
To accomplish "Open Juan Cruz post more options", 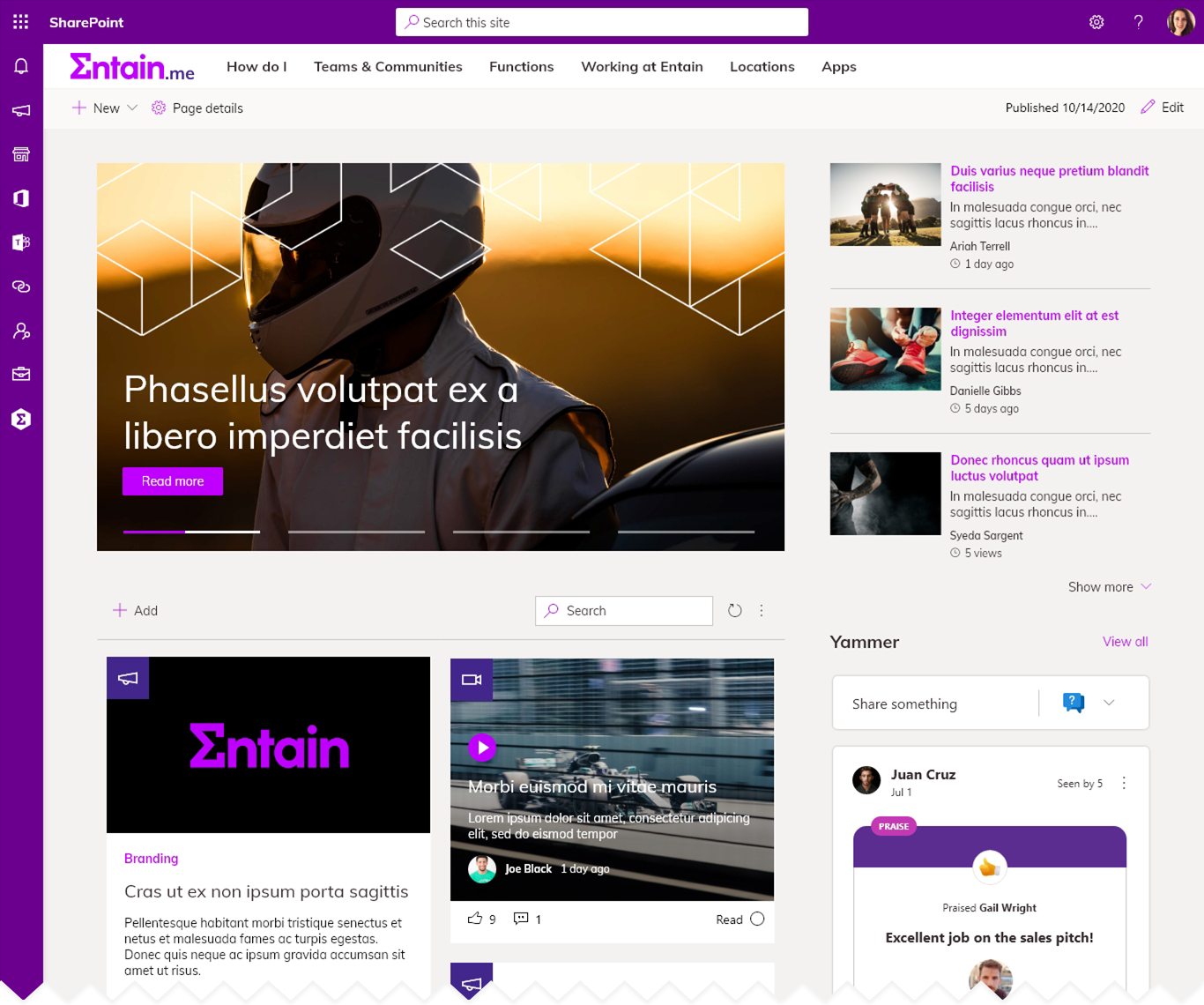I will coord(1124,783).
